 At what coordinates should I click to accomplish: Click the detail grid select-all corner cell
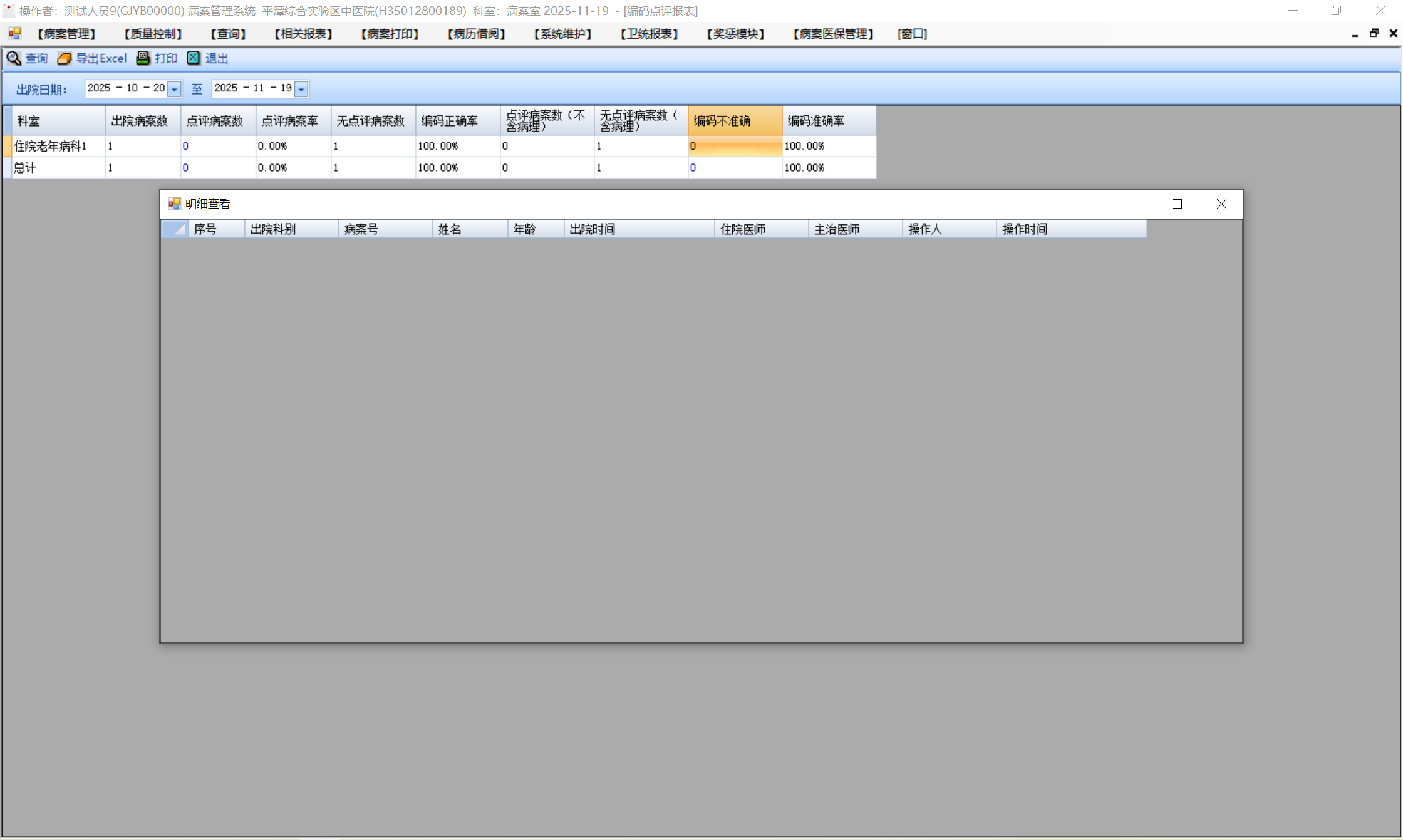(174, 229)
